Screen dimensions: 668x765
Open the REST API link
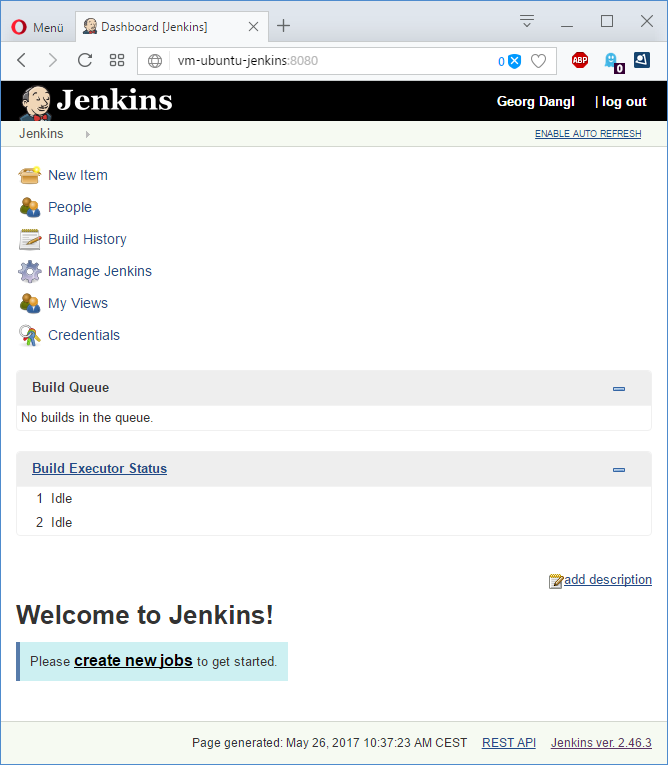509,743
